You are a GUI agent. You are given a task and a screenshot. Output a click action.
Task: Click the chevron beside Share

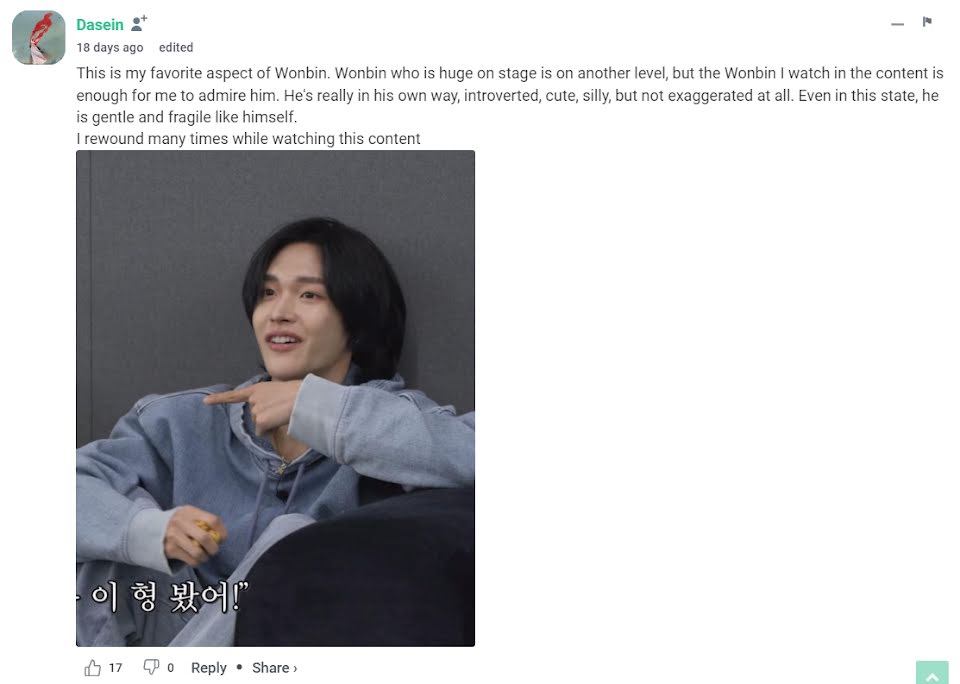(x=295, y=668)
